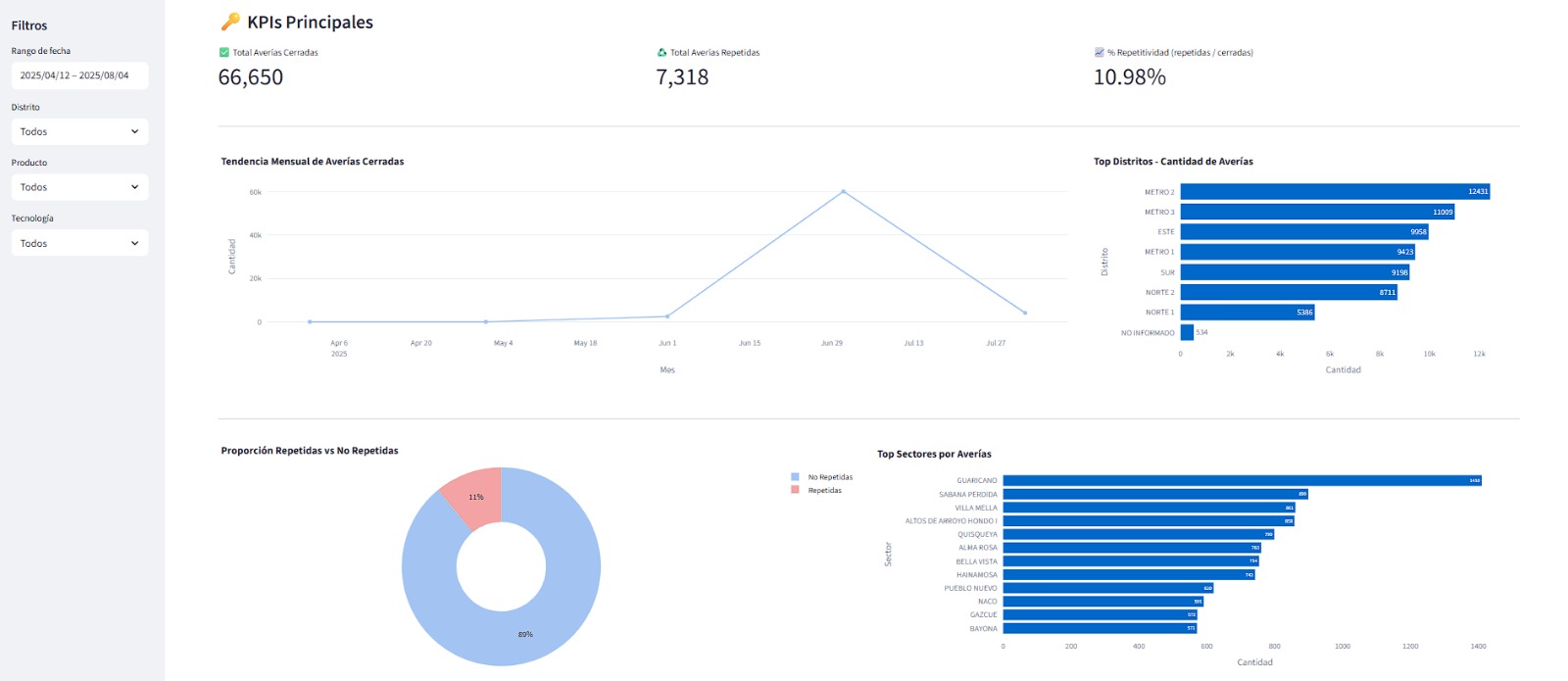
Task: Click the peak point on the monthly trend line
Action: 843,192
